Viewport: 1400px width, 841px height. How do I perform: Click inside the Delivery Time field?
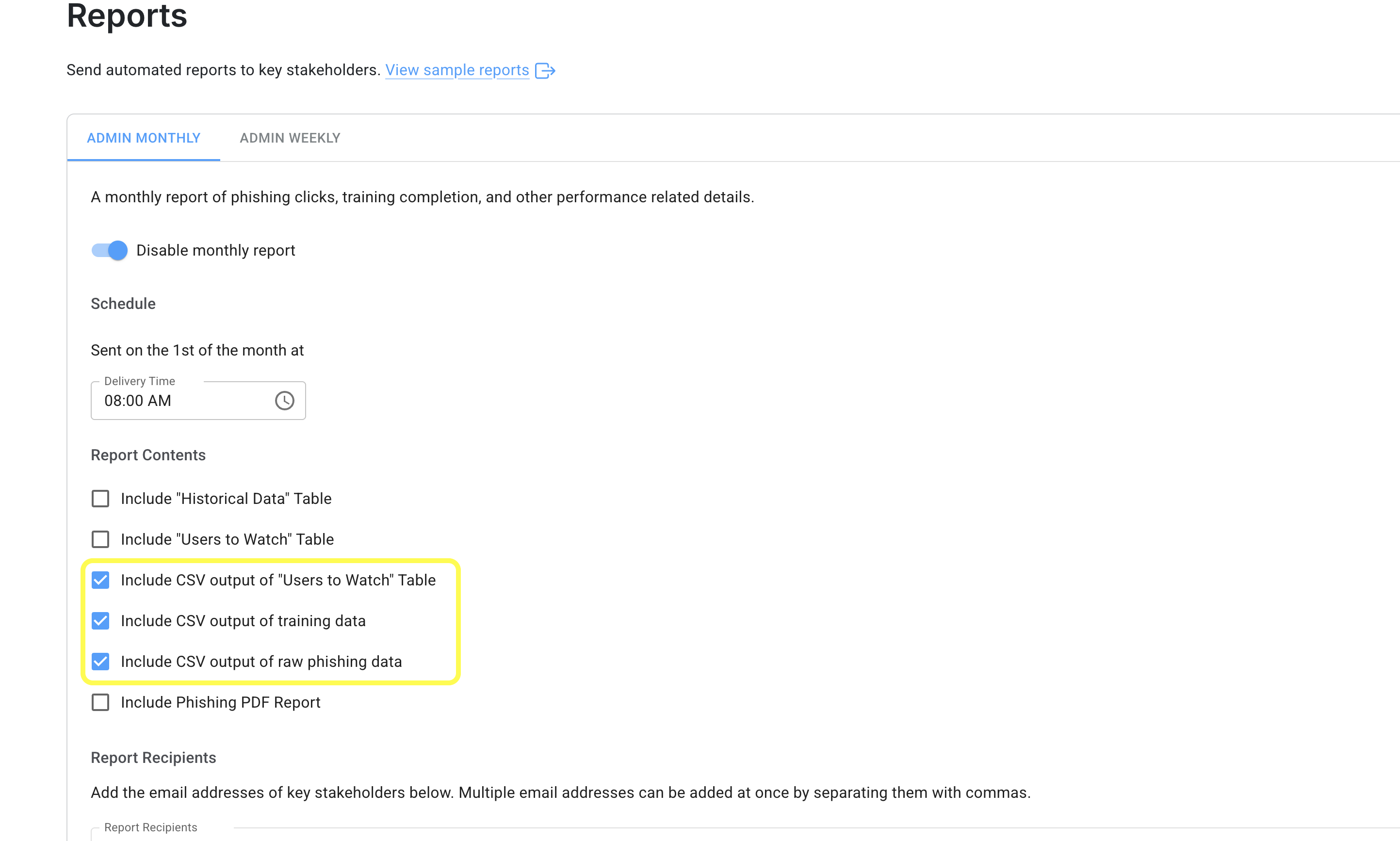[x=181, y=401]
